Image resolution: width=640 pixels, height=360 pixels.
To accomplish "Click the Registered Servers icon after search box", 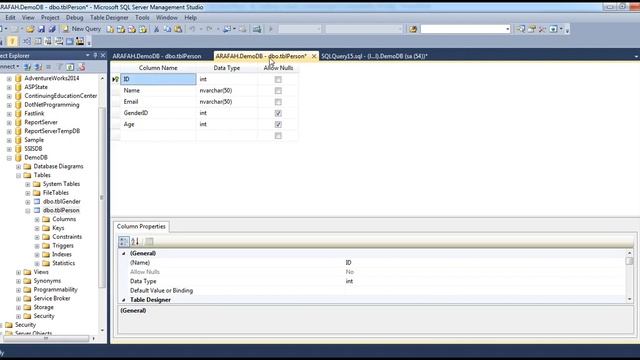I will pyautogui.click(x=521, y=29).
